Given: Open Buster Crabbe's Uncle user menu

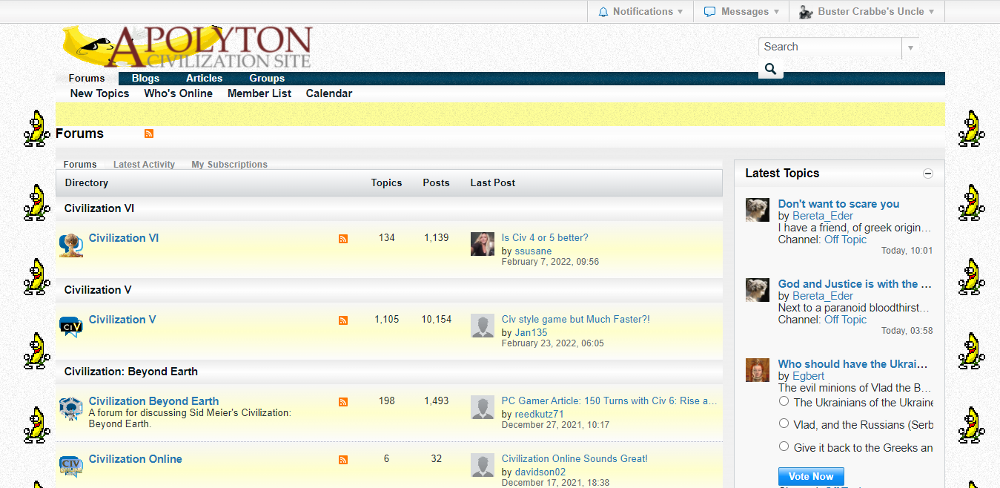Looking at the screenshot, I should [x=866, y=11].
